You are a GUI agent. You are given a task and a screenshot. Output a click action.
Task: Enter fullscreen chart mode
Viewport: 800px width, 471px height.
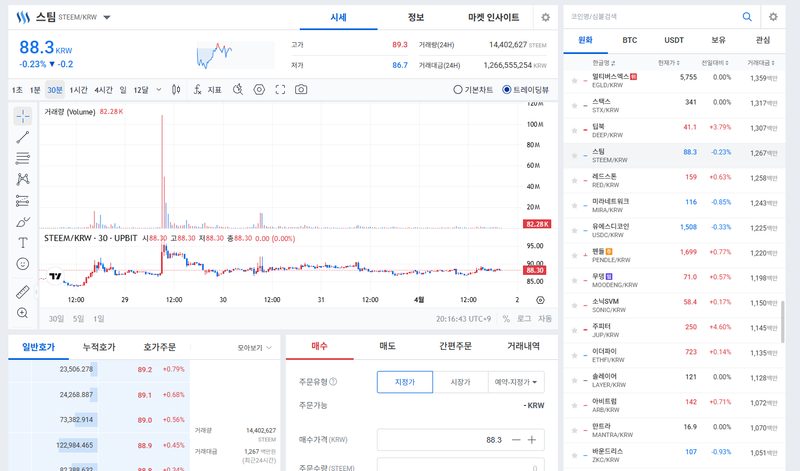coord(280,90)
